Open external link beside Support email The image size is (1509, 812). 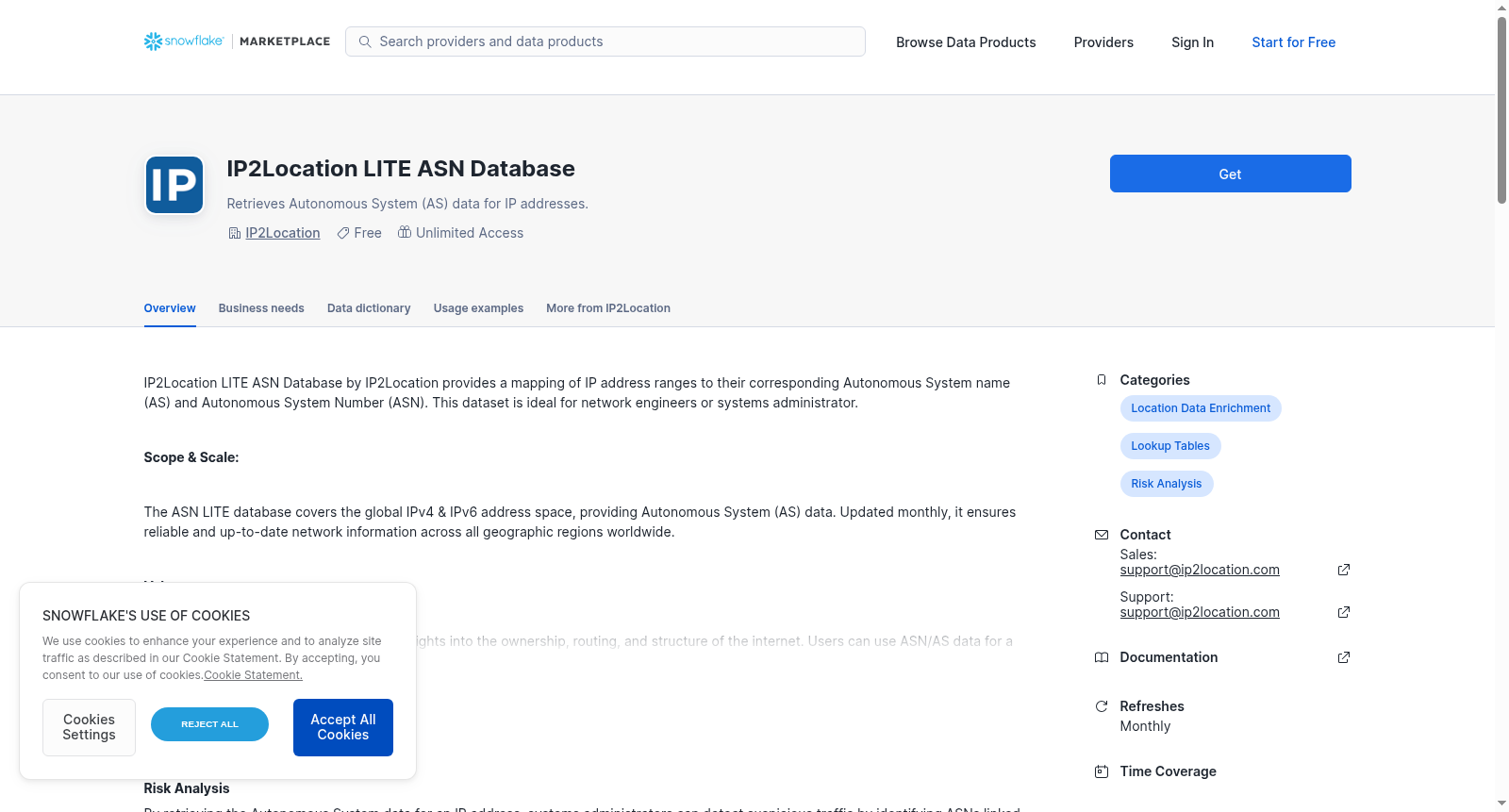coord(1344,612)
